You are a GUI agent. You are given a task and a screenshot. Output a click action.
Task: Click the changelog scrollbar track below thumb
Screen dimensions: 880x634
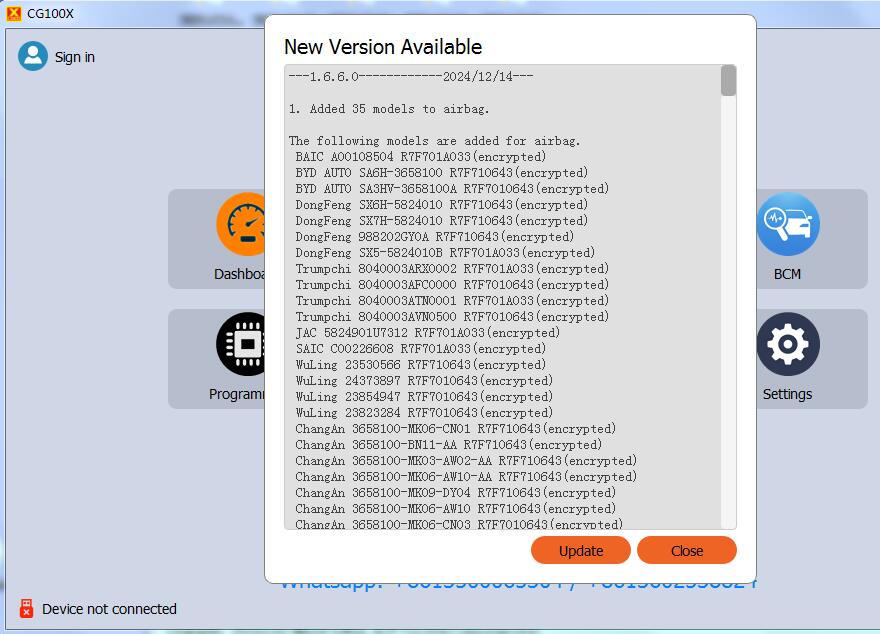tap(728, 311)
